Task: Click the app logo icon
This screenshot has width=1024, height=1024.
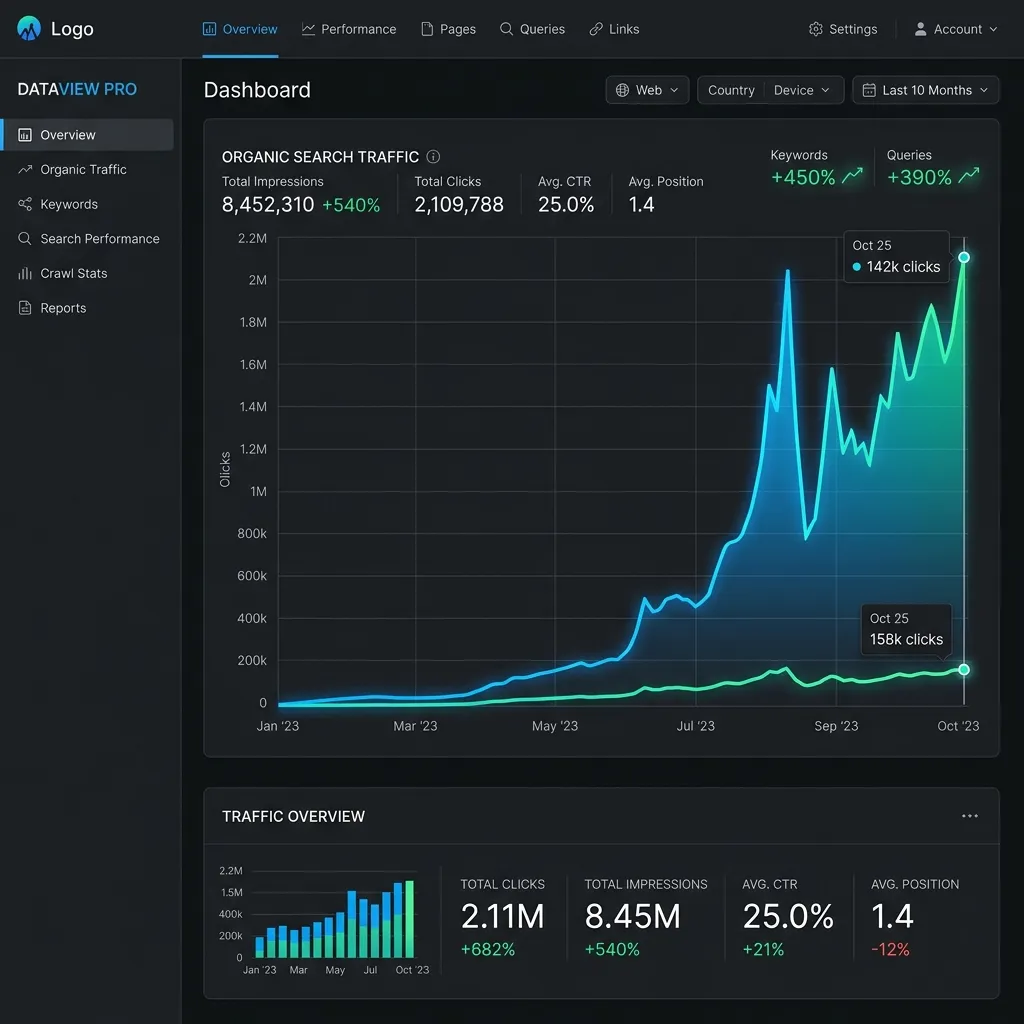Action: pyautogui.click(x=29, y=28)
